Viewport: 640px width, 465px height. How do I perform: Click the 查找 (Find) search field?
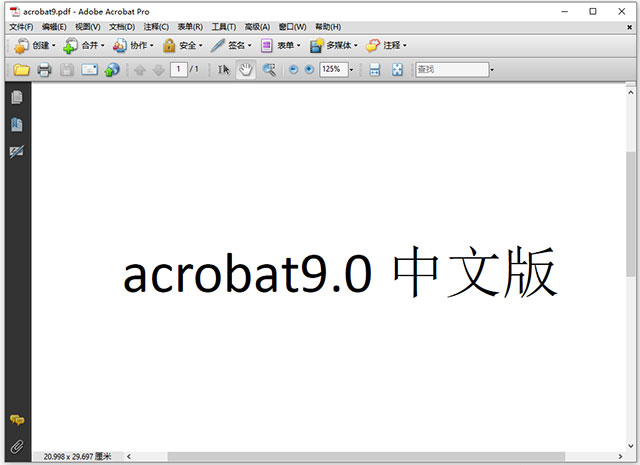tap(452, 69)
